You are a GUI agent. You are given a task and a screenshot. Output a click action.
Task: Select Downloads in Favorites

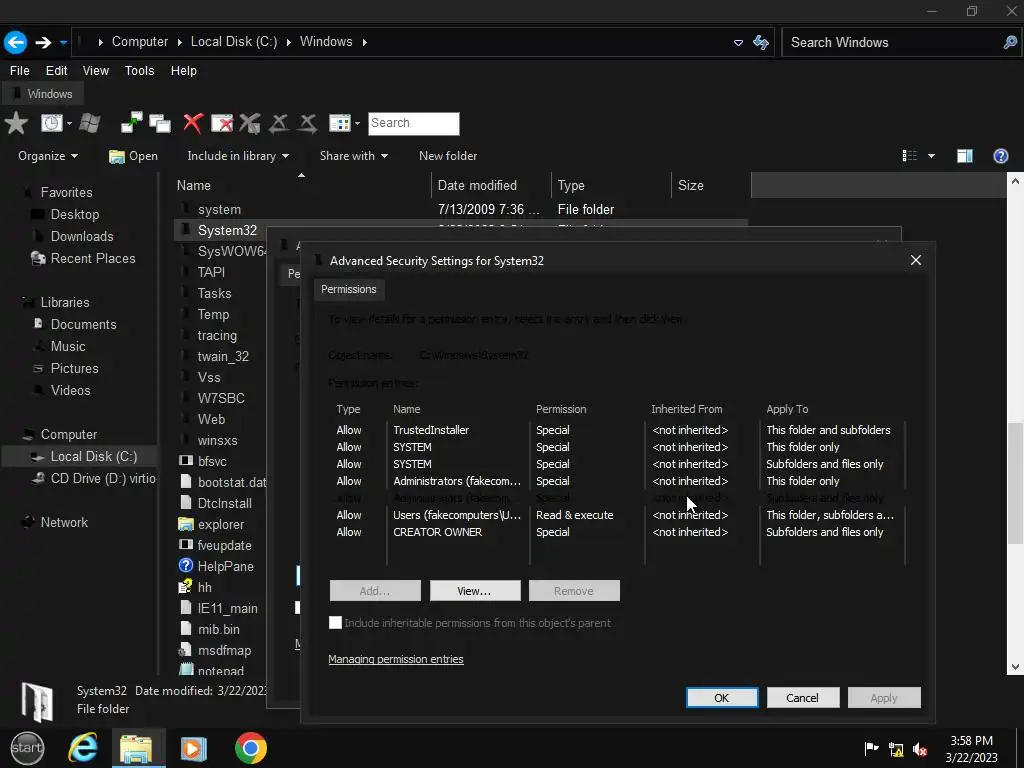[82, 236]
